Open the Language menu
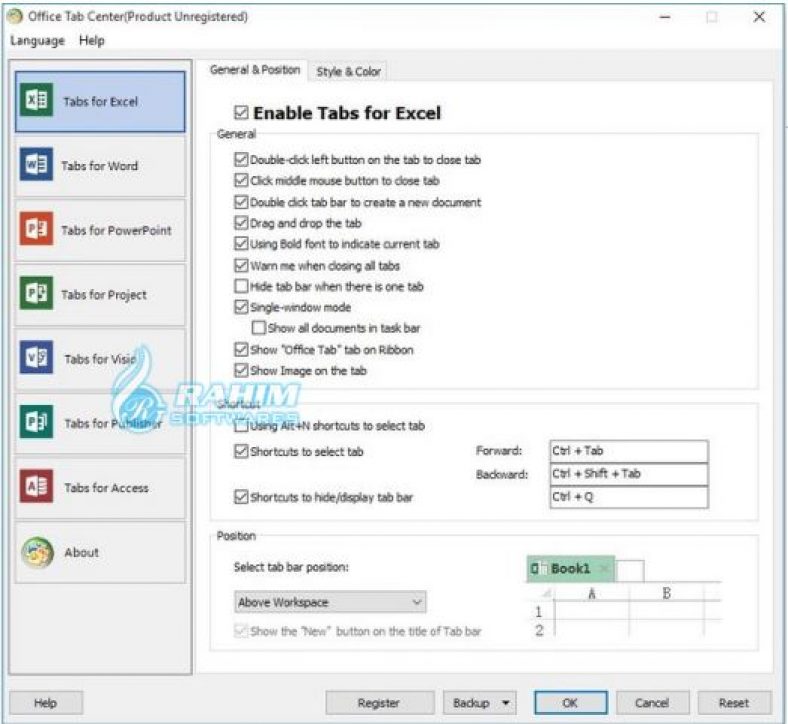The image size is (788, 724). (x=38, y=40)
